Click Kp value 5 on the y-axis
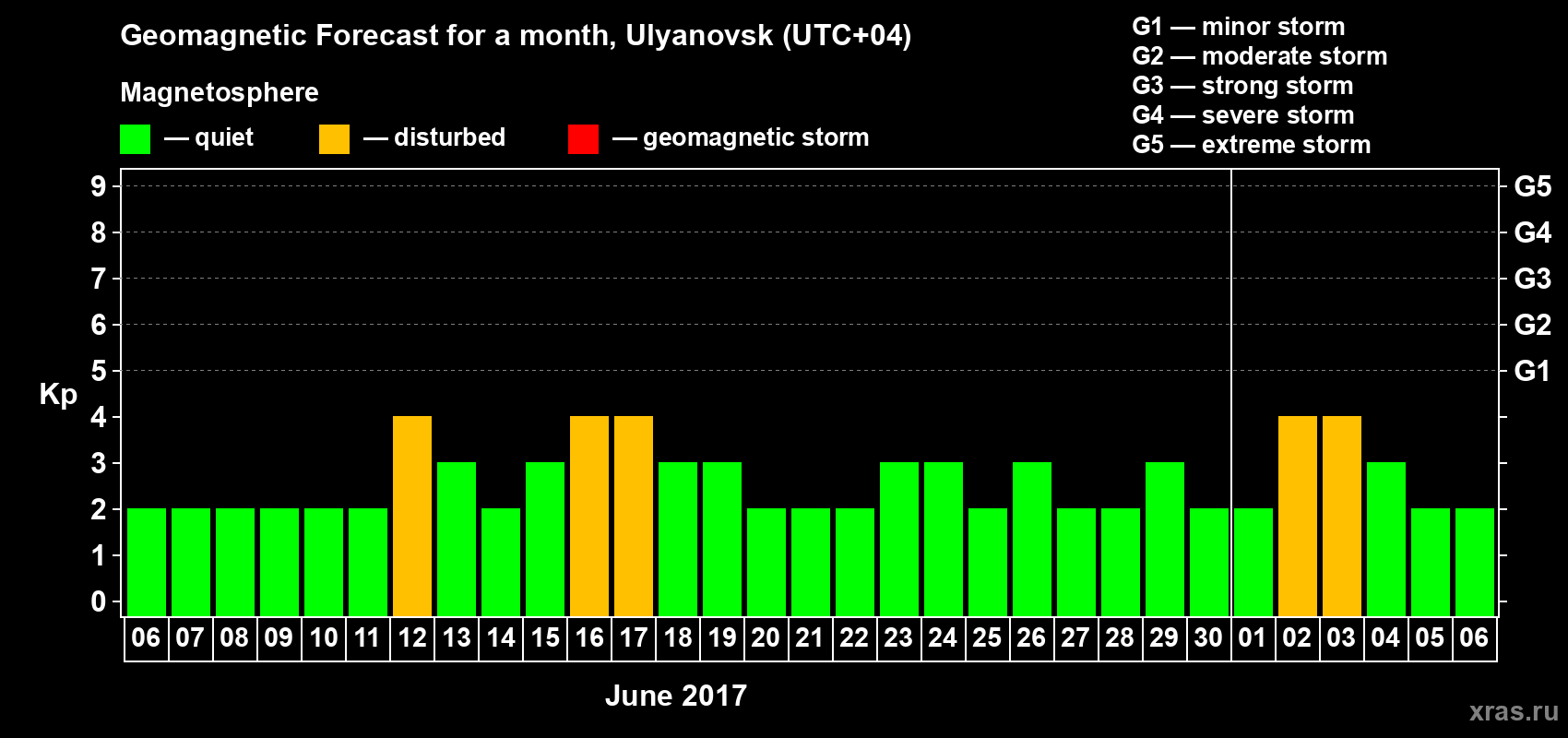The width and height of the screenshot is (1568, 738). [99, 371]
